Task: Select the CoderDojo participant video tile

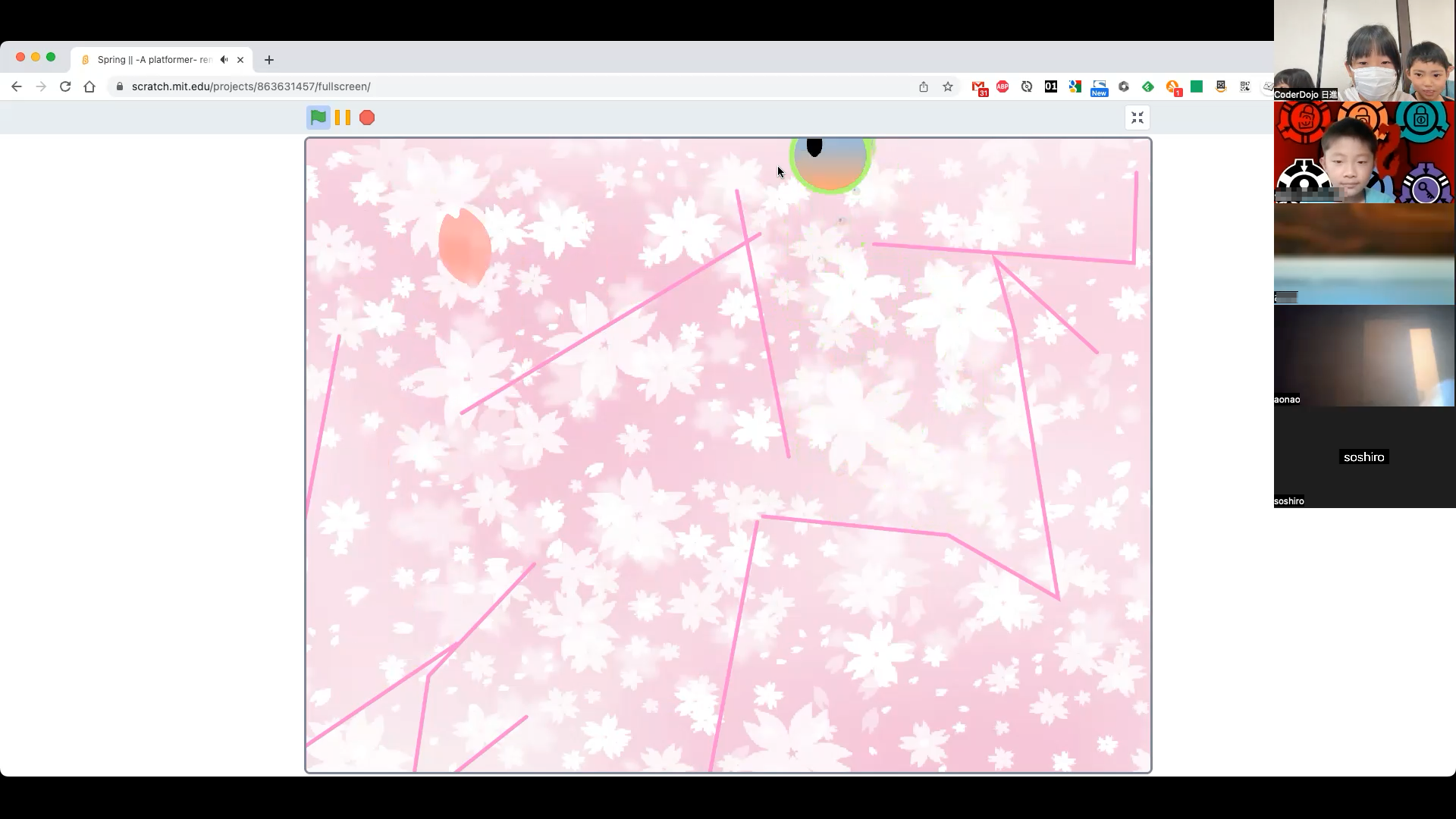Action: (x=1365, y=51)
